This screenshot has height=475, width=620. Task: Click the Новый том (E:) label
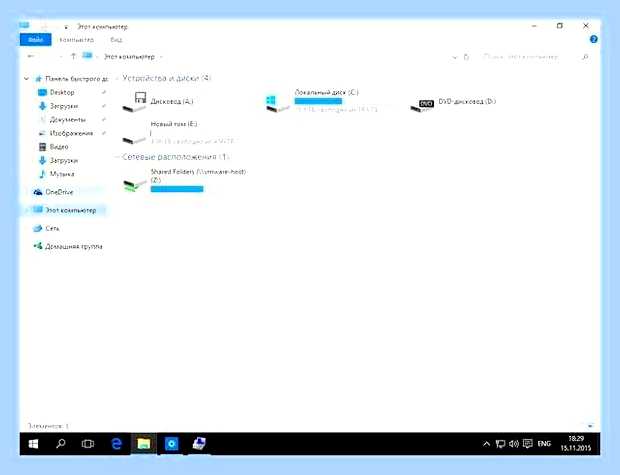[x=174, y=124]
